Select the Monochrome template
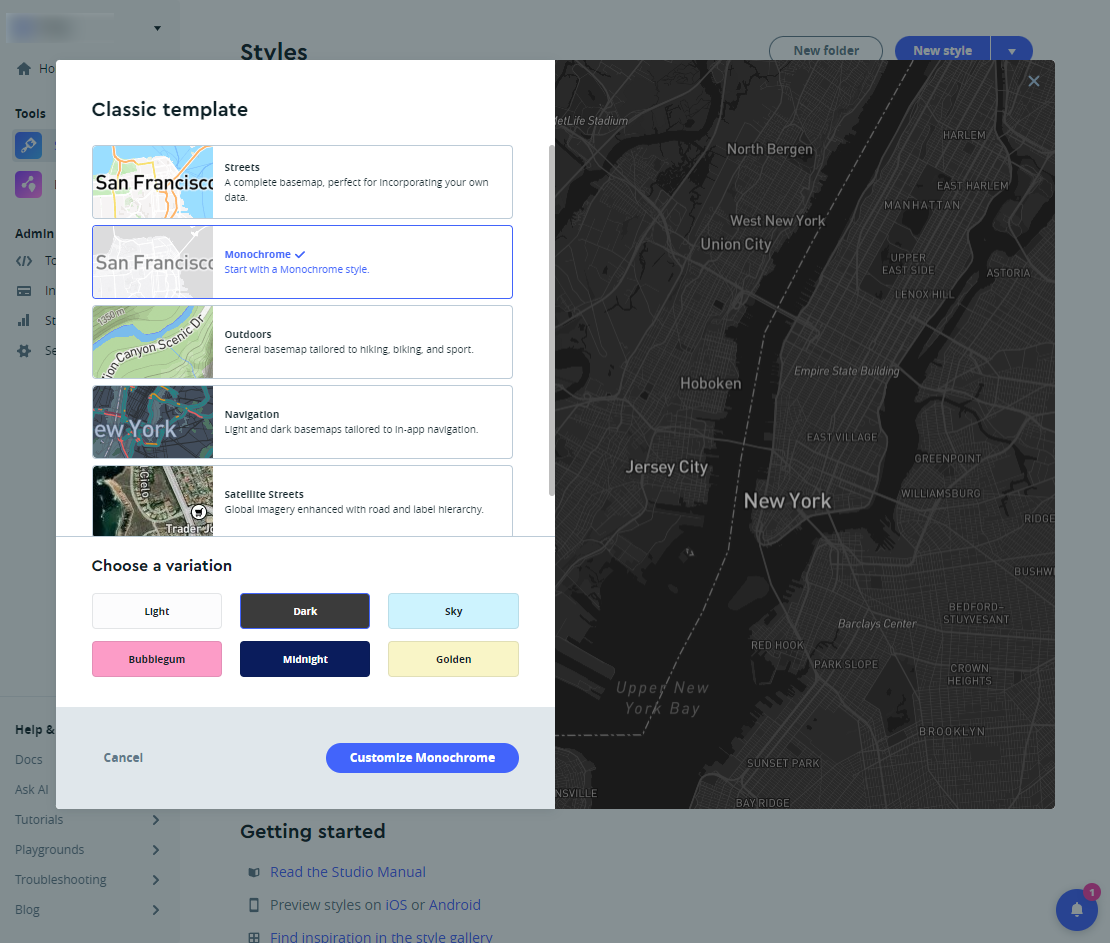This screenshot has height=943, width=1110. pos(302,262)
